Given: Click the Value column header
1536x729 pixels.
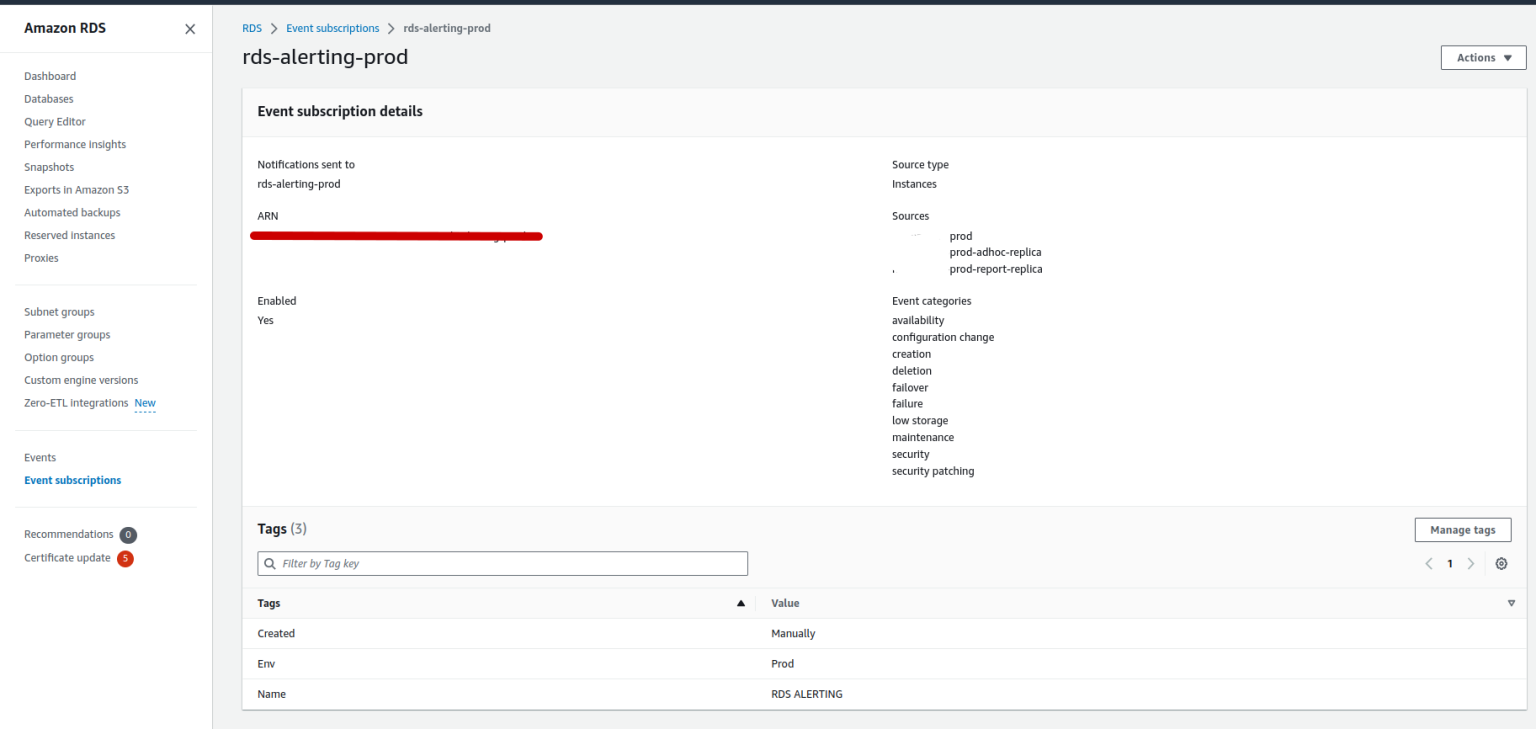Looking at the screenshot, I should coord(785,603).
